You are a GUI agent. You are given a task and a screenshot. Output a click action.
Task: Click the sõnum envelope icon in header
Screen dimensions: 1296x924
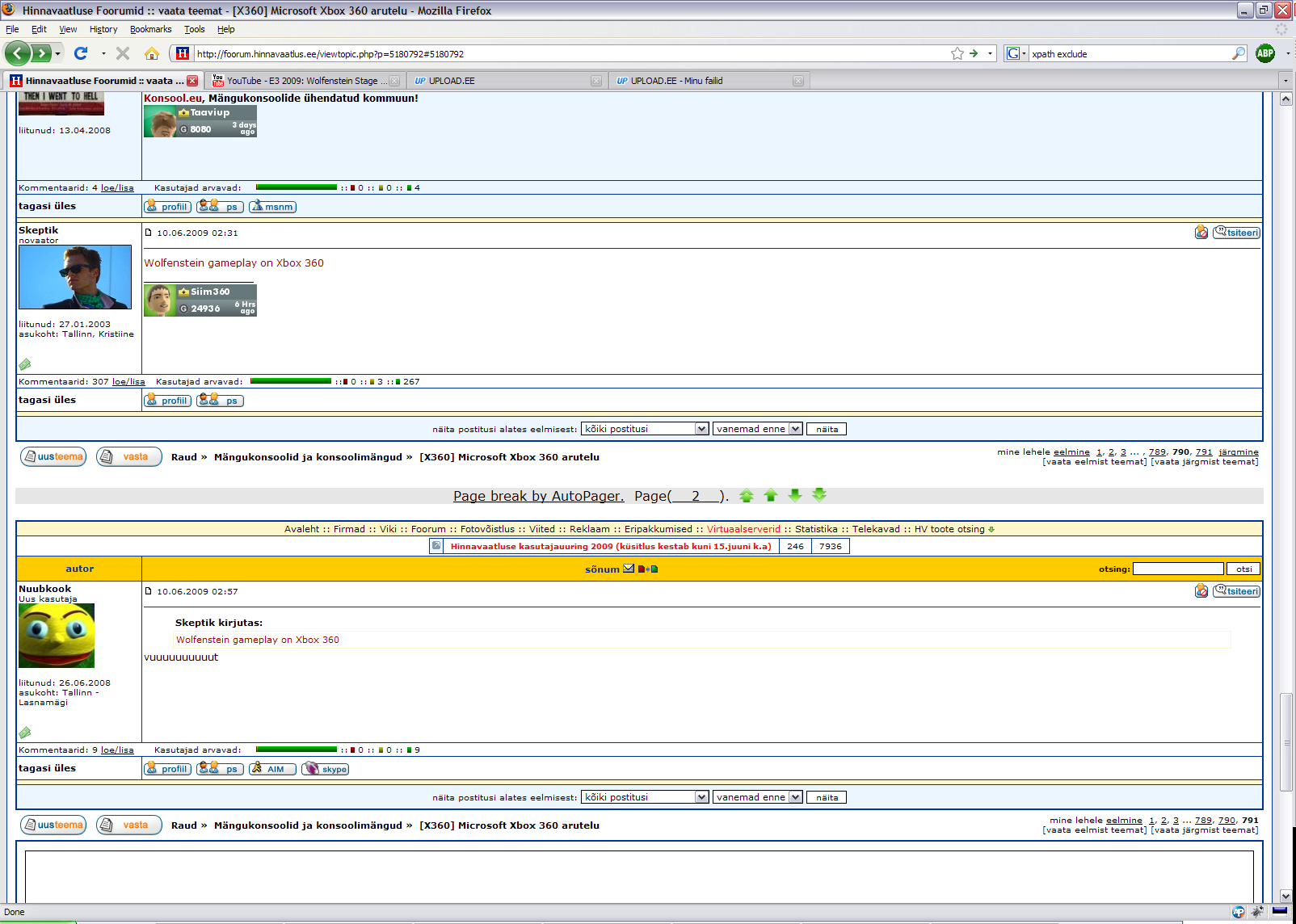[x=629, y=569]
